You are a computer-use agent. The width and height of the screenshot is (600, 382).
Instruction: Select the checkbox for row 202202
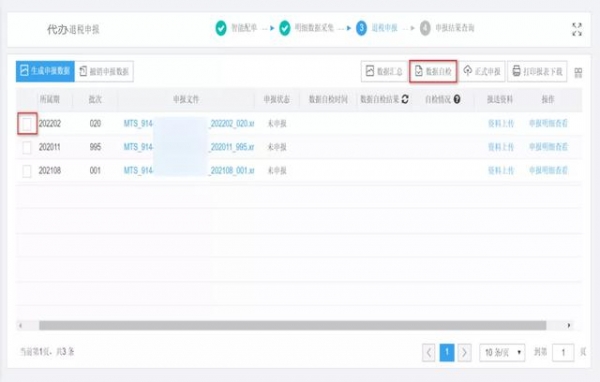(x=27, y=124)
